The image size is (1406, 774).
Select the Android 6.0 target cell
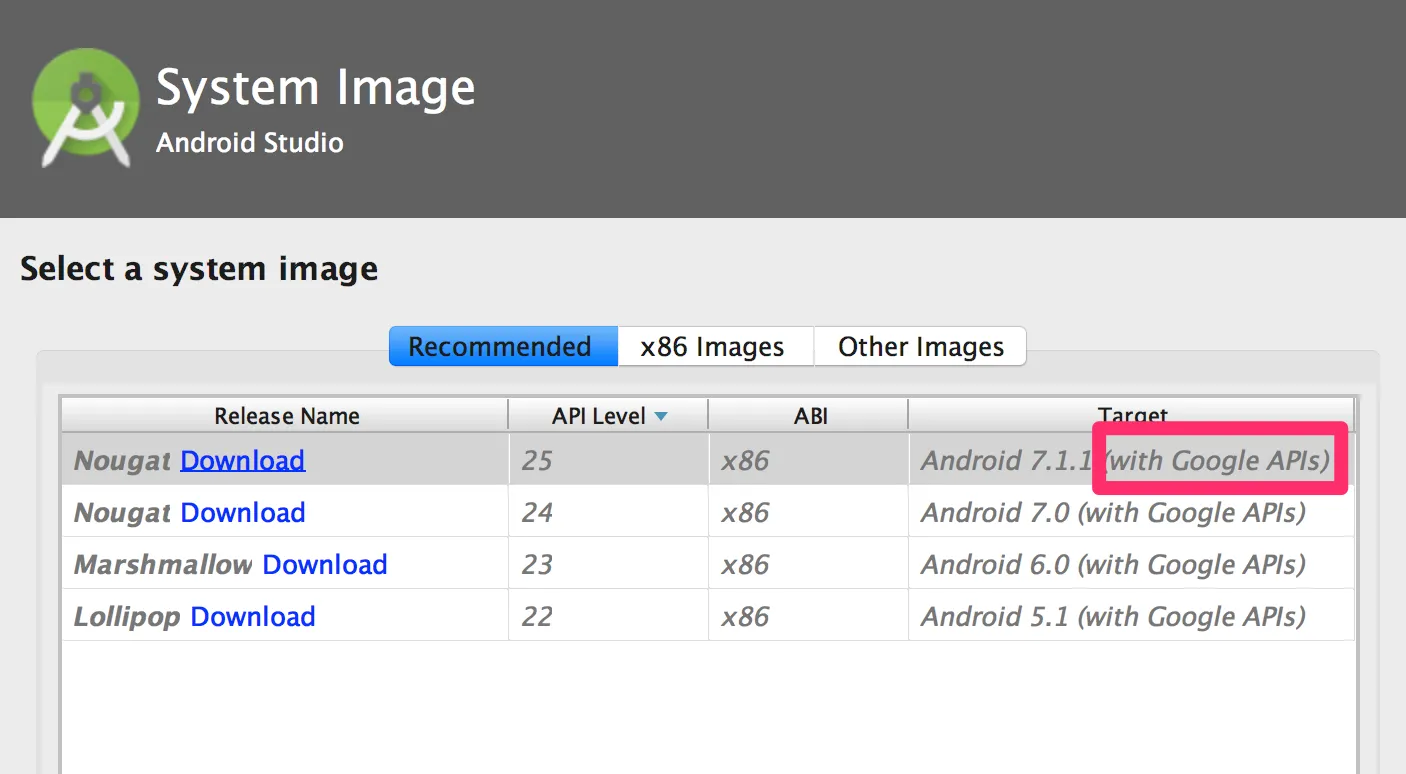(1131, 564)
